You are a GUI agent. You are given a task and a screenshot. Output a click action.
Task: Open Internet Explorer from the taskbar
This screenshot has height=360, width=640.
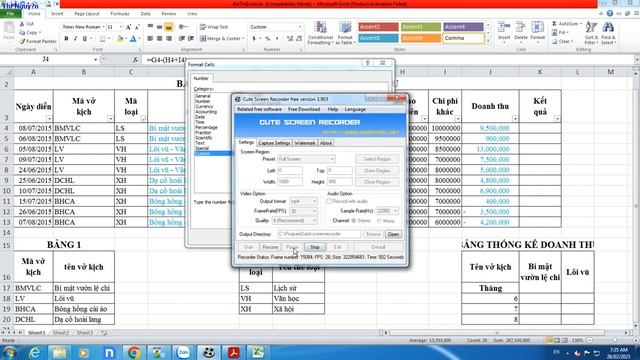[35, 352]
